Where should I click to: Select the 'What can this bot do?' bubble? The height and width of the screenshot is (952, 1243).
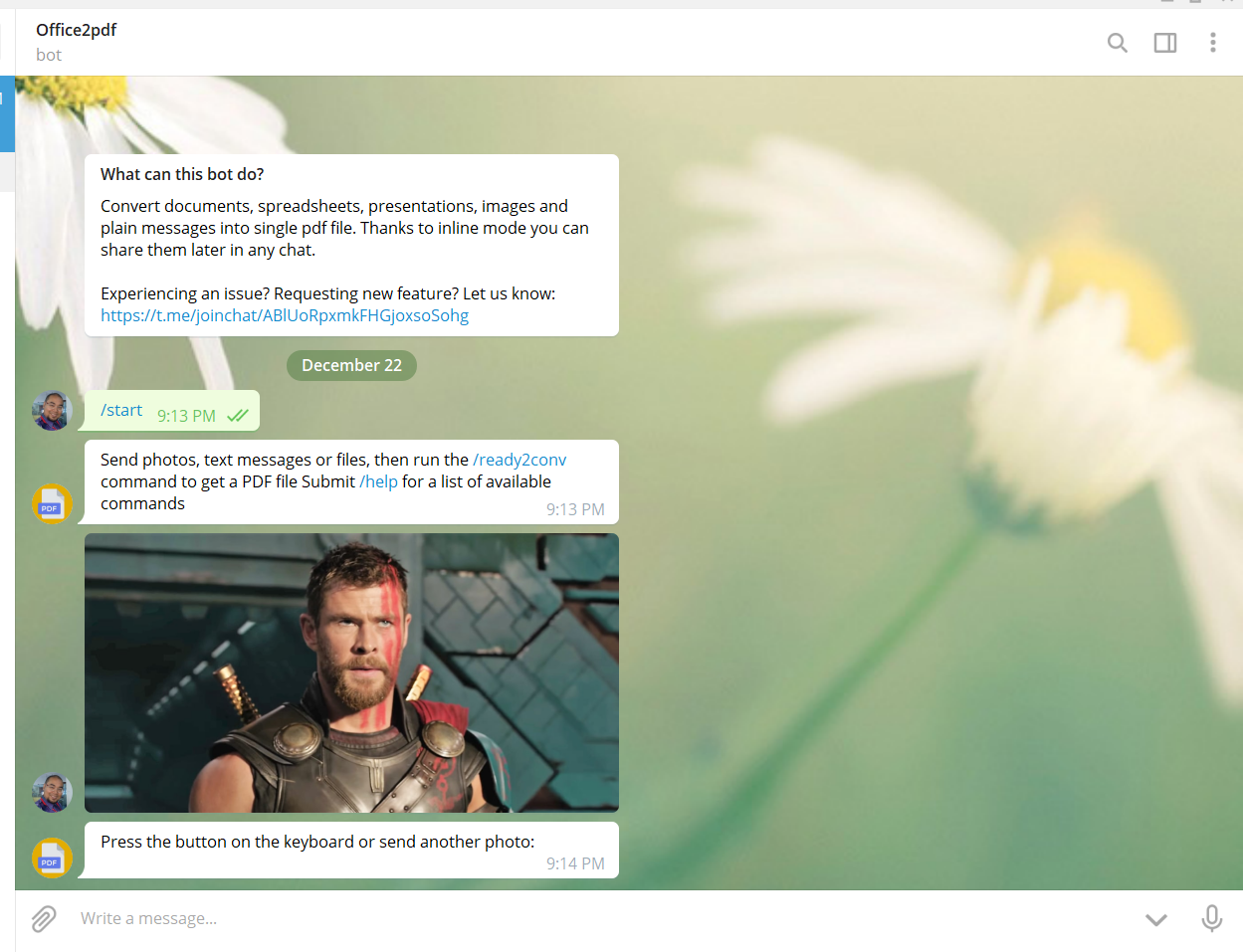tap(351, 244)
